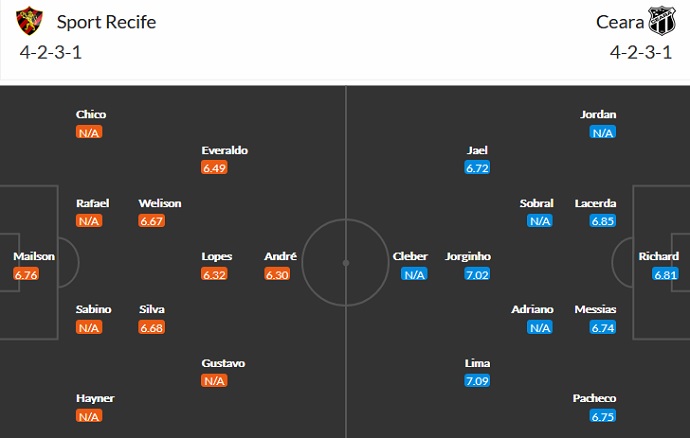690x438 pixels.
Task: Select André's 6.30 rating badge
Action: (x=278, y=274)
